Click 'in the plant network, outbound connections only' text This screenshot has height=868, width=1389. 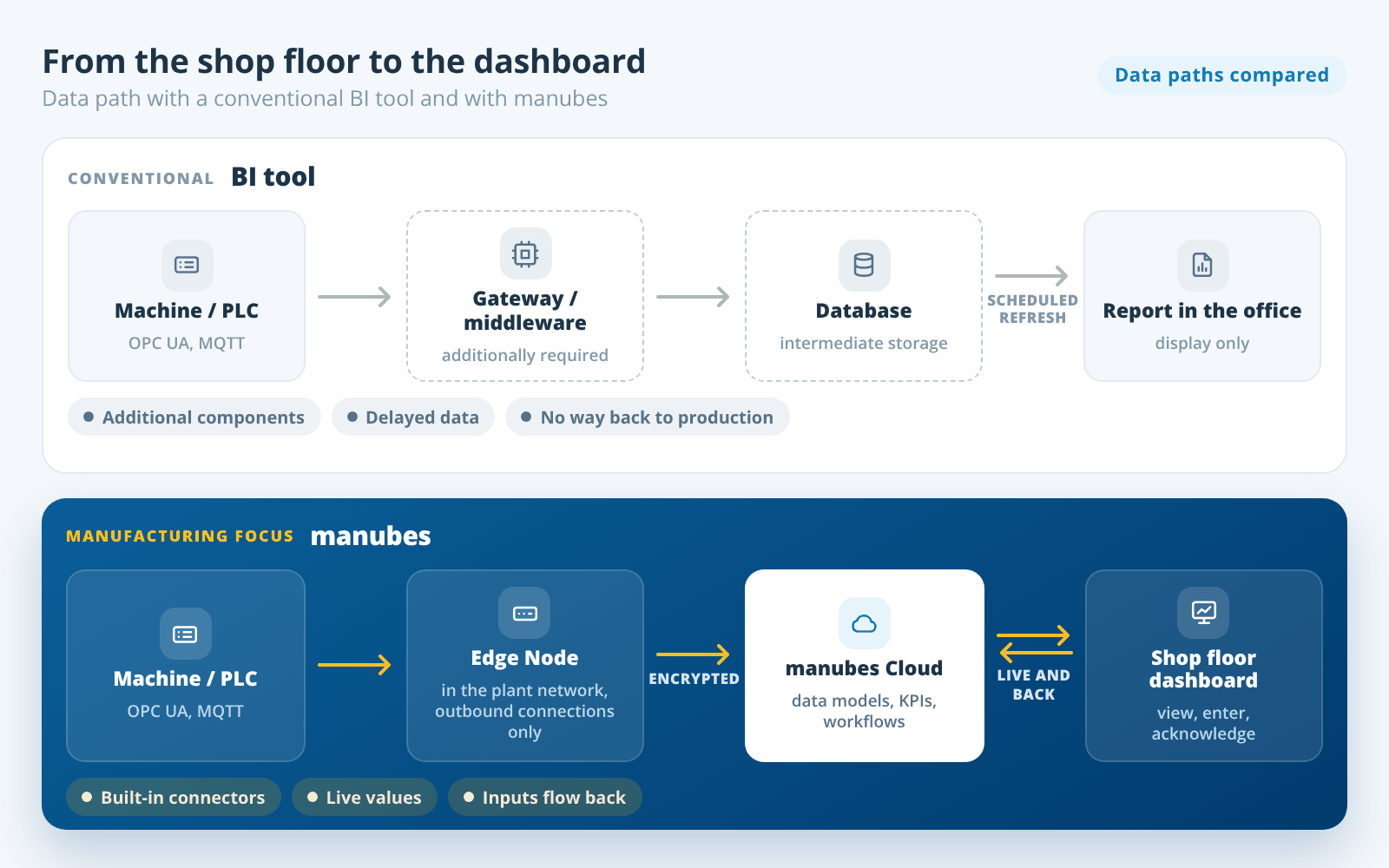524,711
